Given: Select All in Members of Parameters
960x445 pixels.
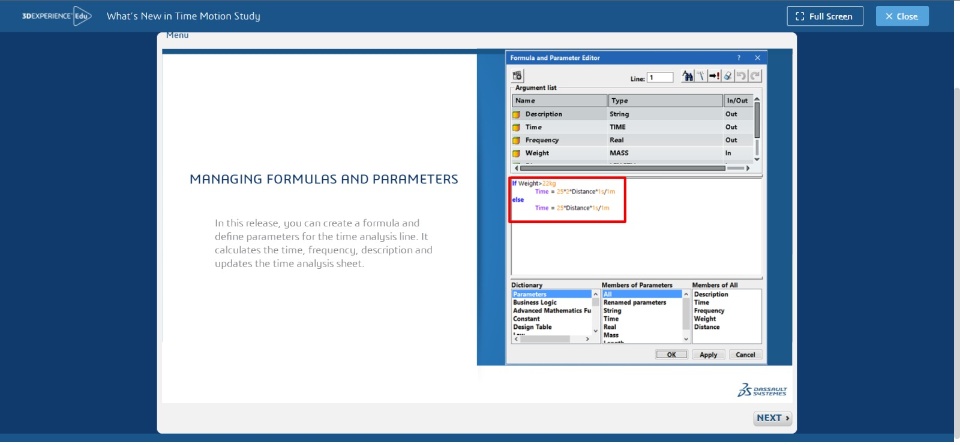Looking at the screenshot, I should pos(642,294).
